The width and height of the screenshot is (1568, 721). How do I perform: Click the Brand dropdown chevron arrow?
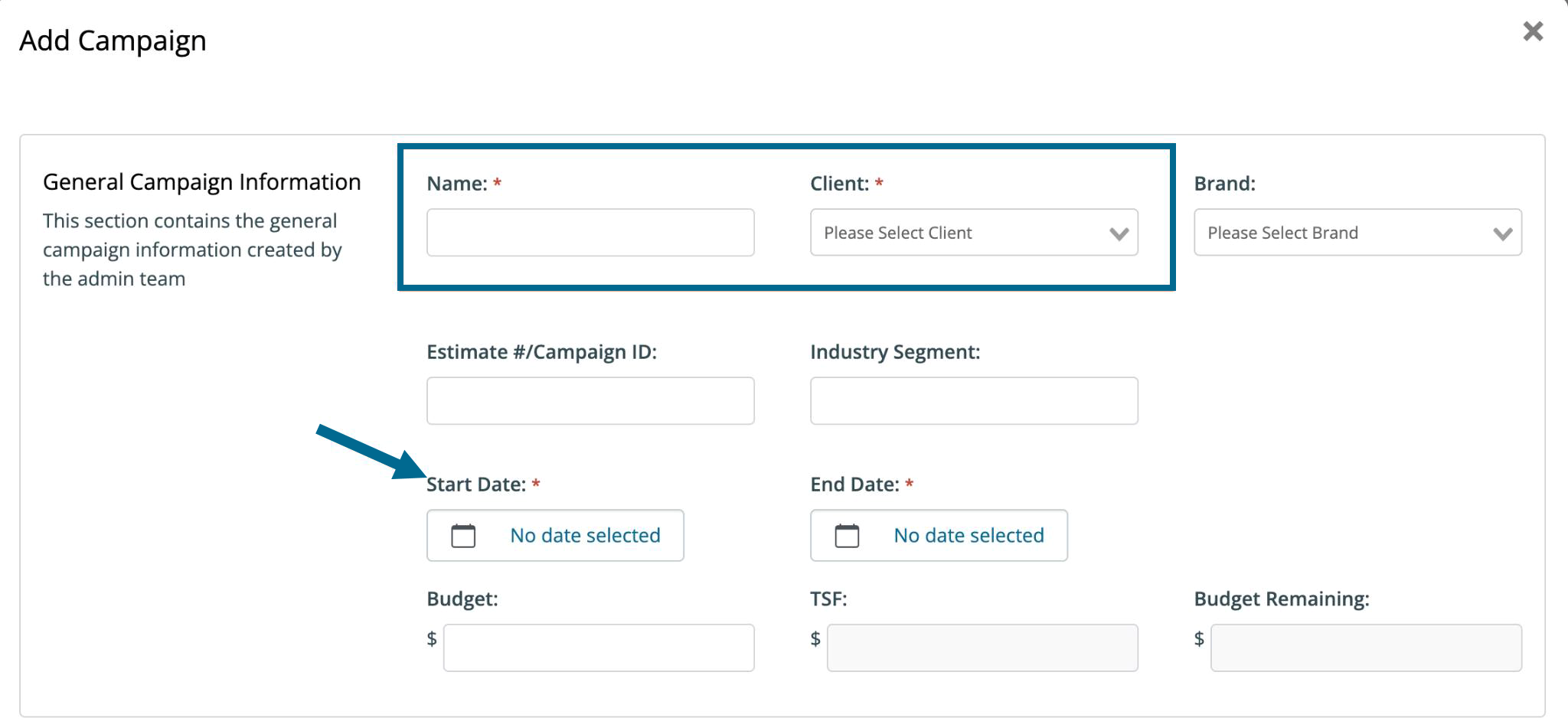[1502, 234]
